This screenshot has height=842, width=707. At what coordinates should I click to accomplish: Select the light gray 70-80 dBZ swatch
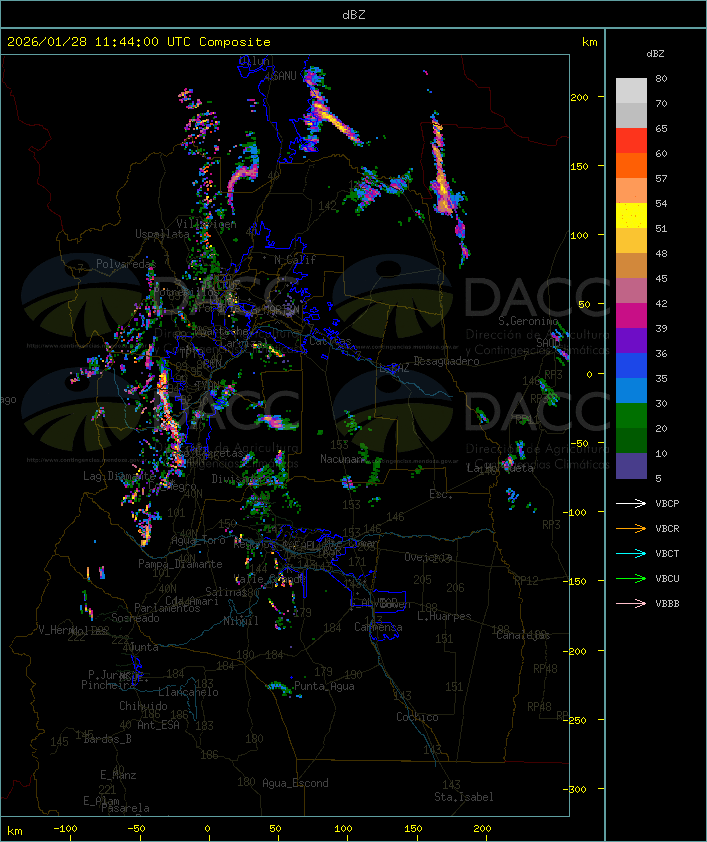pyautogui.click(x=631, y=91)
